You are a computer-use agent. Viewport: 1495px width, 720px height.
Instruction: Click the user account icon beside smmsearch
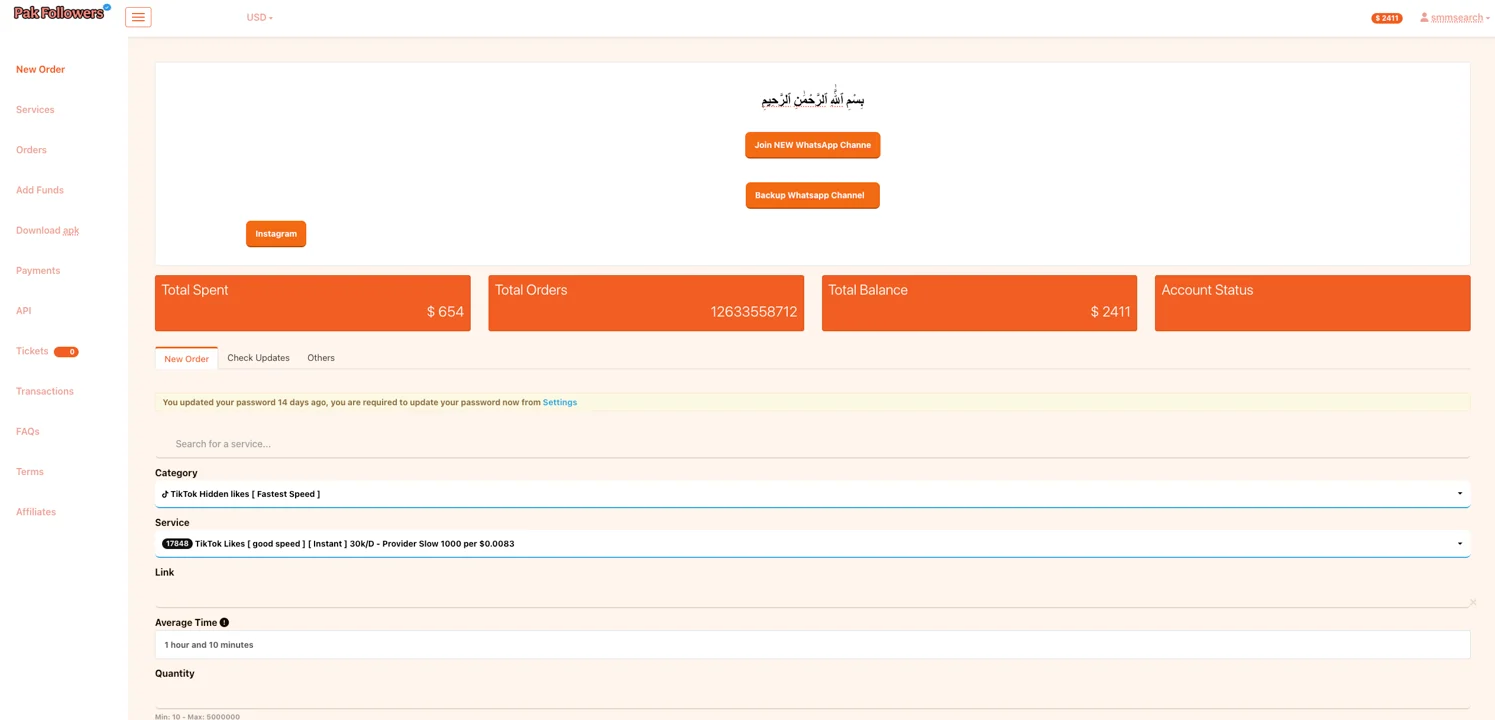click(x=1423, y=17)
